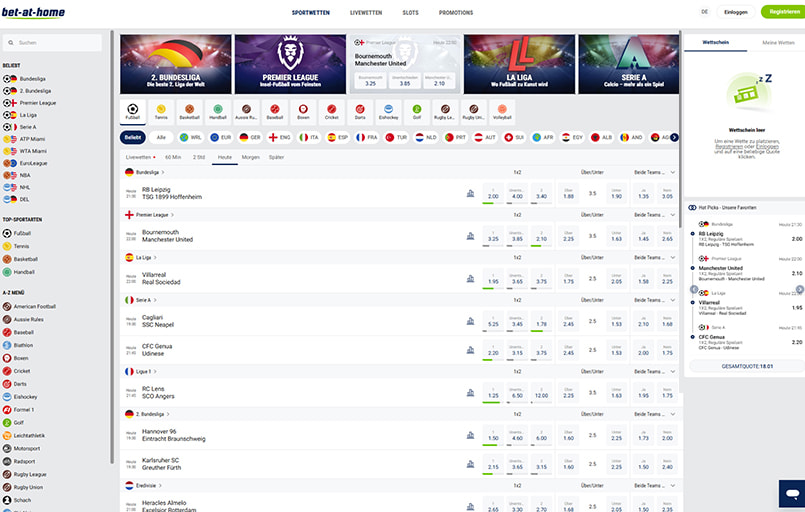Viewport: 805px width, 512px height.
Task: Click the Suchen search field
Action: [x=52, y=43]
